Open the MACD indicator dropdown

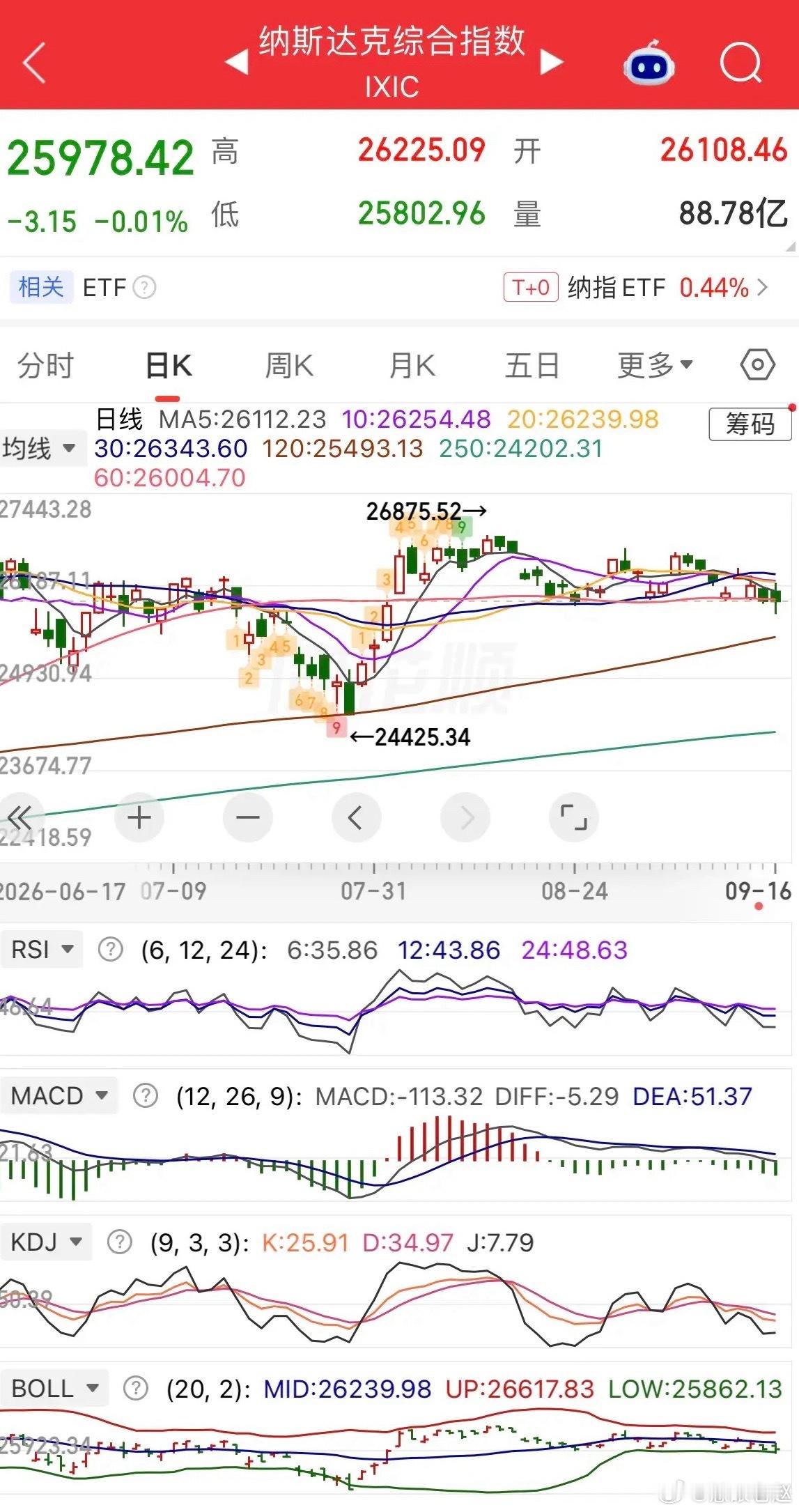(x=60, y=1095)
